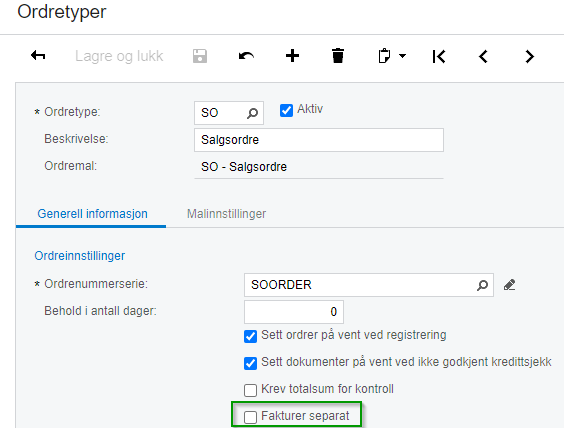The image size is (564, 428).
Task: Click the Ordretyper page title
Action: 62,12
